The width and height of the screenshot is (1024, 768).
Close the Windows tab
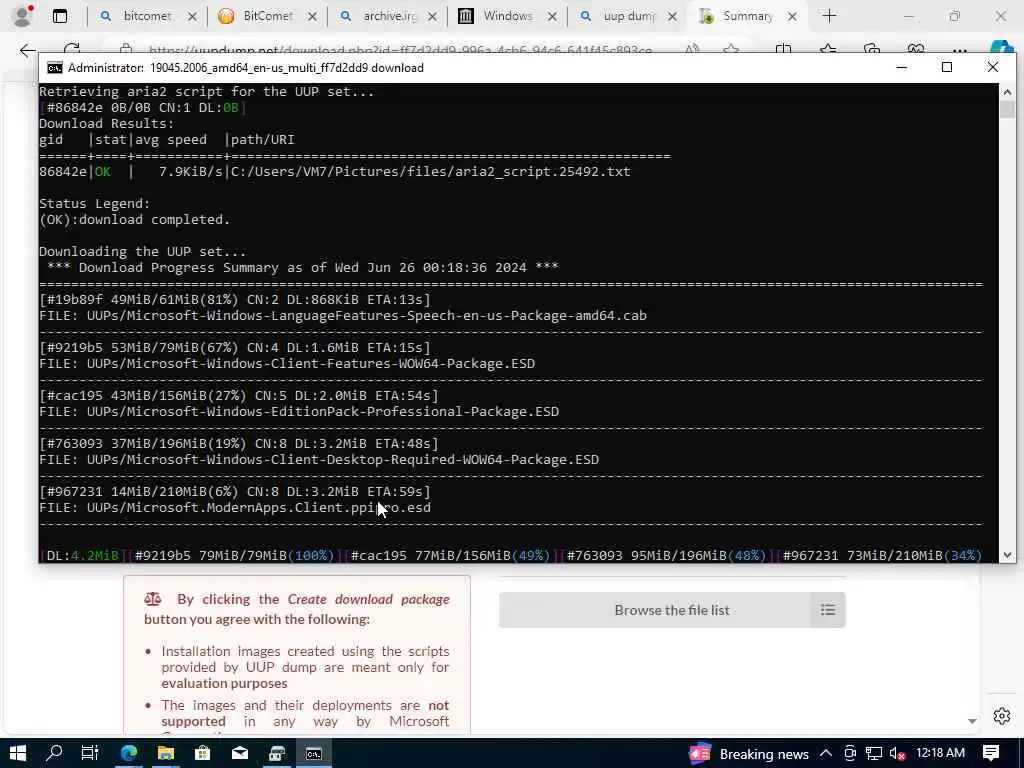pos(552,17)
